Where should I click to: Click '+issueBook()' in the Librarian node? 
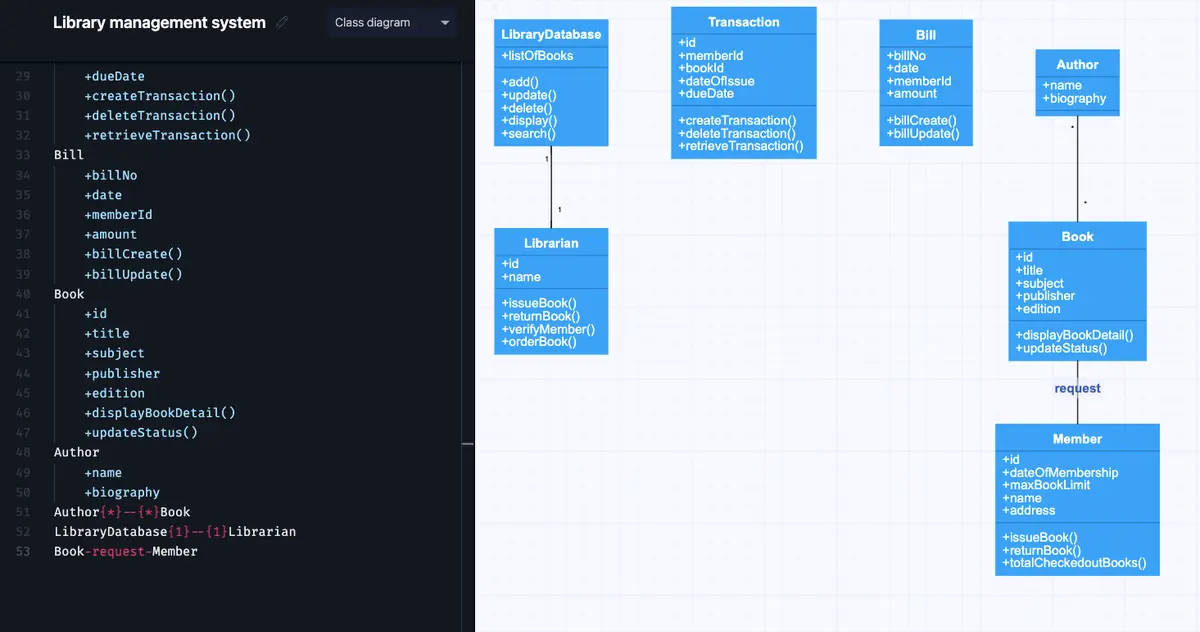coord(539,303)
